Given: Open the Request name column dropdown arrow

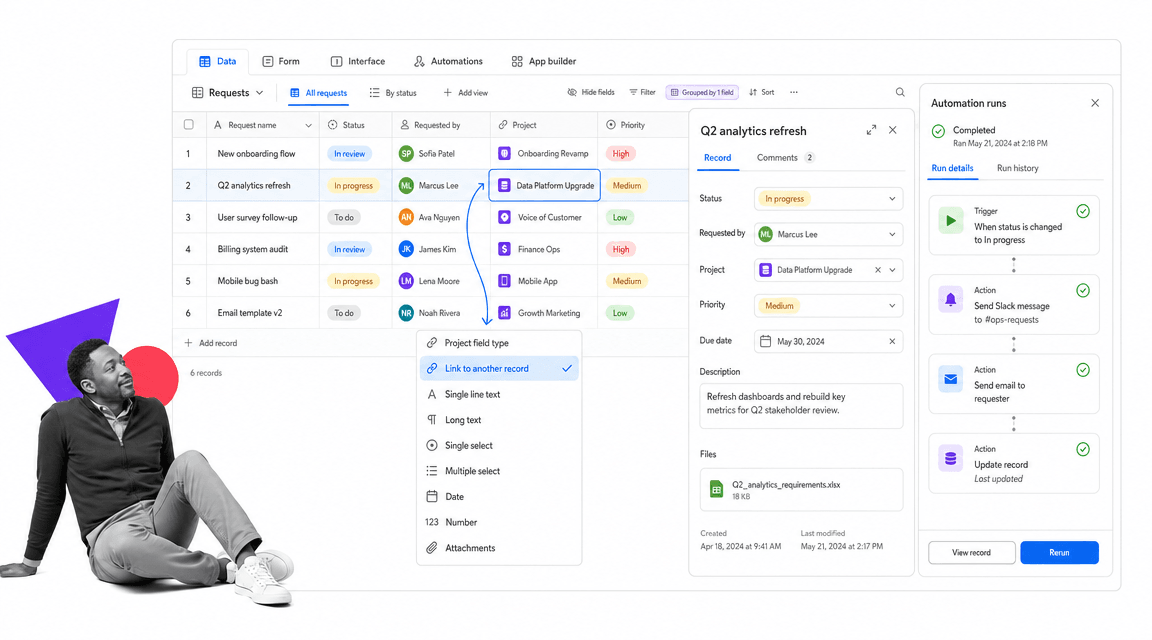Looking at the screenshot, I should pos(309,126).
